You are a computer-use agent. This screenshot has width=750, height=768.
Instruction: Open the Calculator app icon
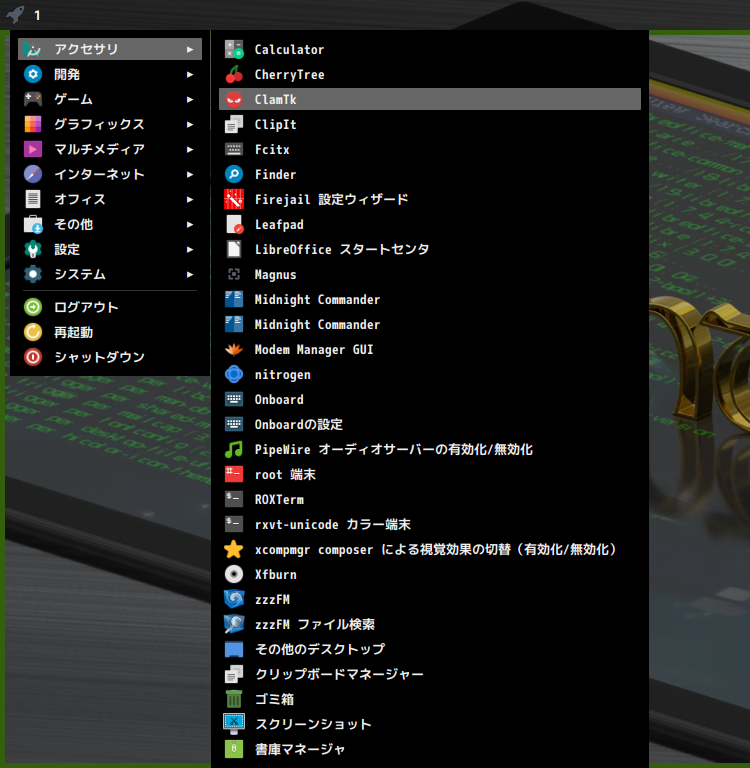(234, 49)
